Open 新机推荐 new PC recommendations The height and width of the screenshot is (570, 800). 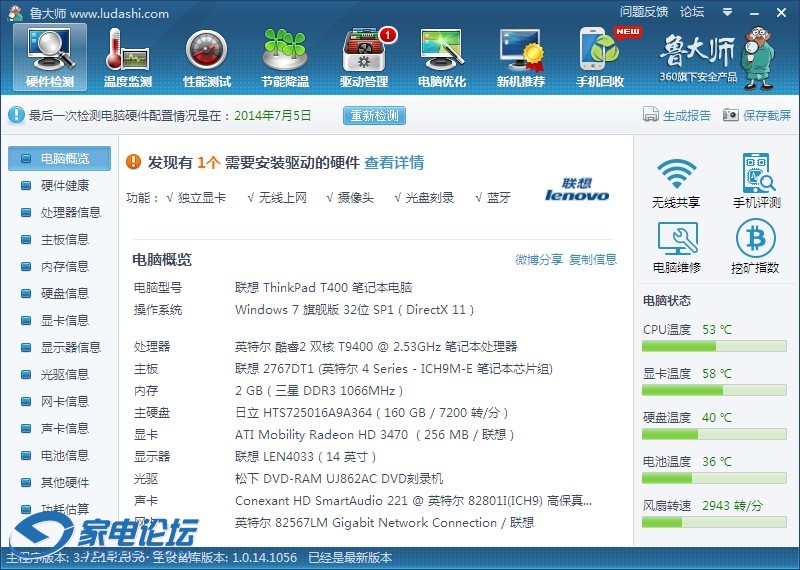(521, 57)
